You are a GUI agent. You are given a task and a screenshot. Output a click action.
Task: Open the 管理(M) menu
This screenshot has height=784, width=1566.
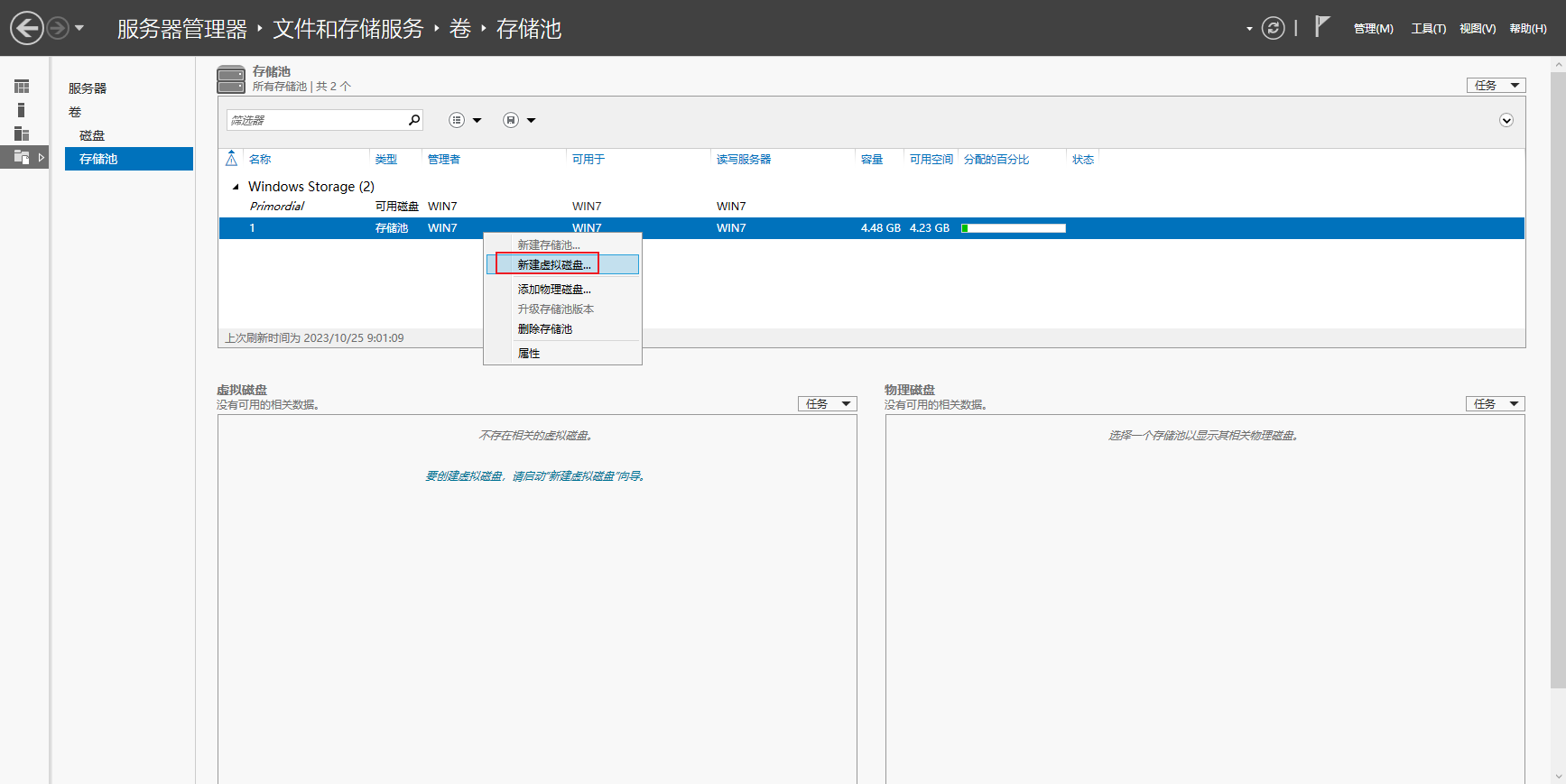[x=1373, y=29]
